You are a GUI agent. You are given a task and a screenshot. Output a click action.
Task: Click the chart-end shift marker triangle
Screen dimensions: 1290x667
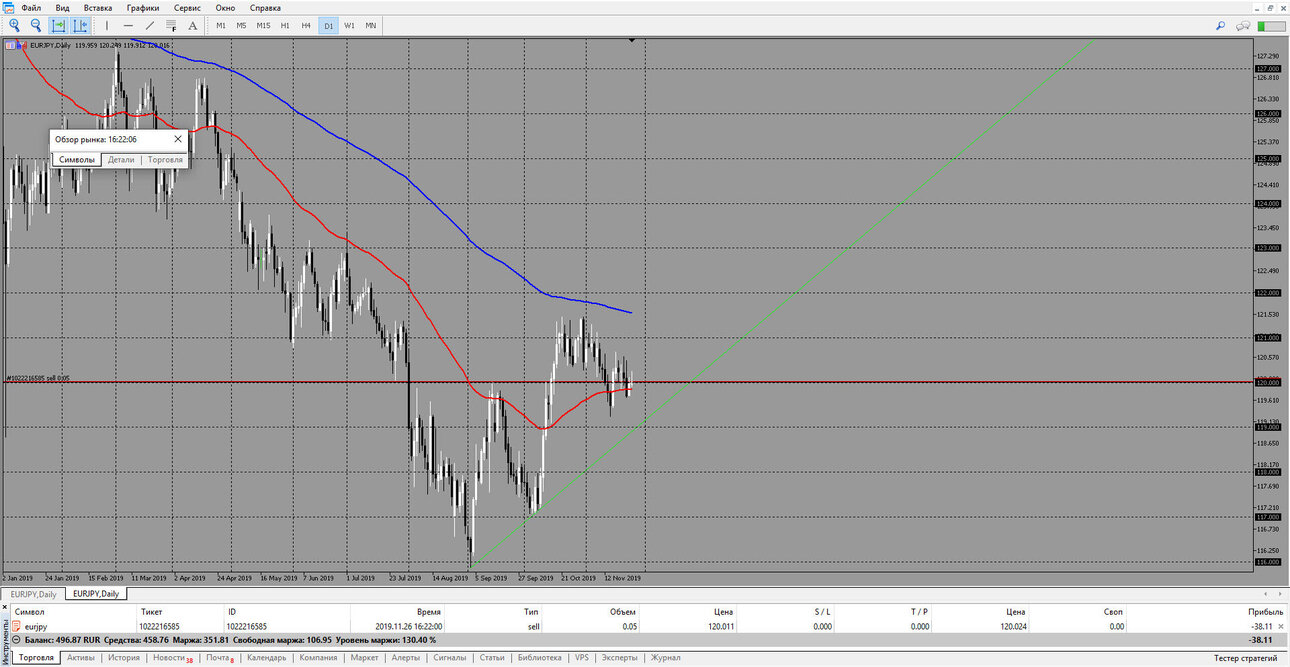[632, 41]
